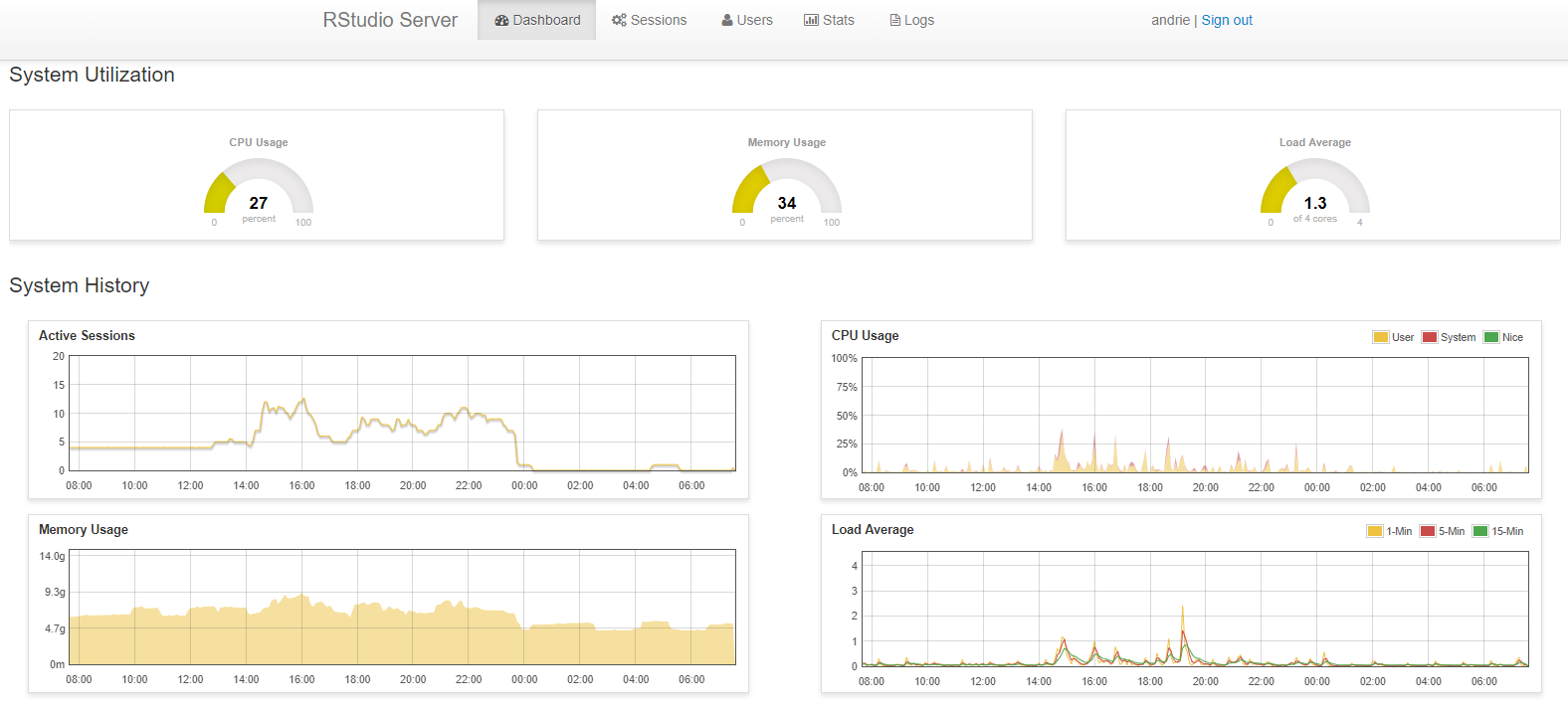Click the Logs document icon
This screenshot has width=1568, height=714.
point(895,20)
